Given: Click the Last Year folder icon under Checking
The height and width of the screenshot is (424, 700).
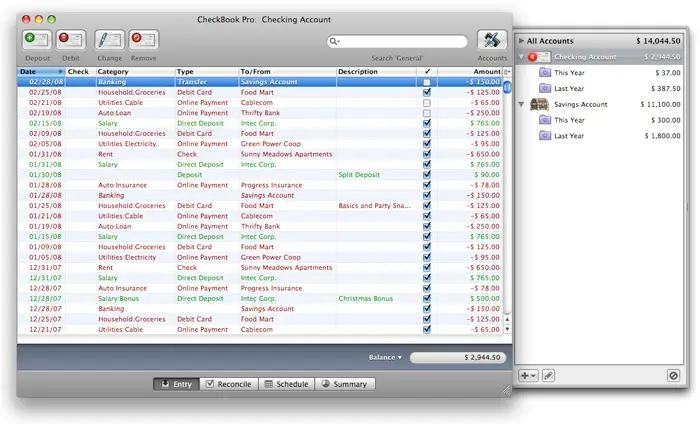Looking at the screenshot, I should [545, 88].
